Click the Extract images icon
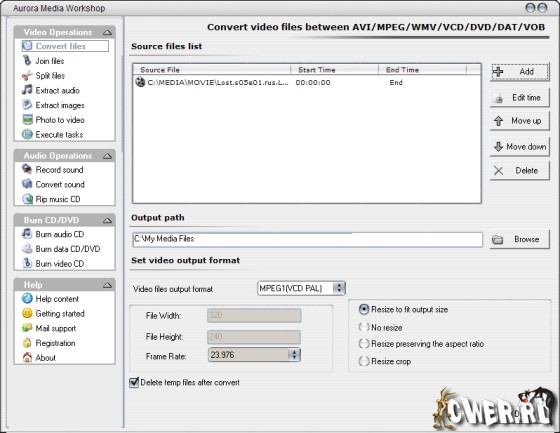560x433 pixels. [27, 105]
